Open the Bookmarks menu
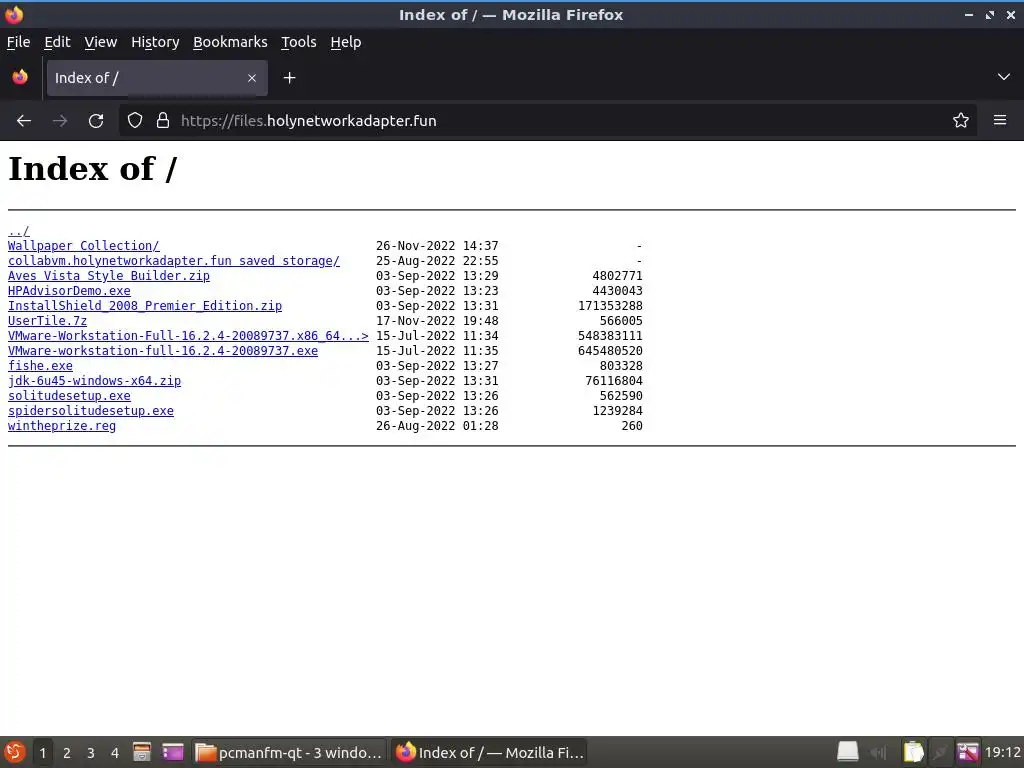The width and height of the screenshot is (1024, 768). [230, 42]
